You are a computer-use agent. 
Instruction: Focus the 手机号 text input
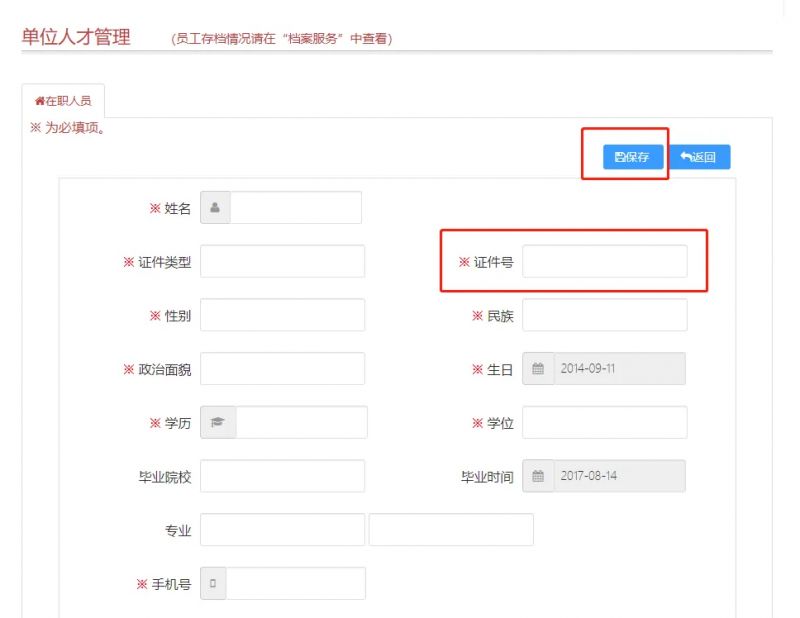296,583
